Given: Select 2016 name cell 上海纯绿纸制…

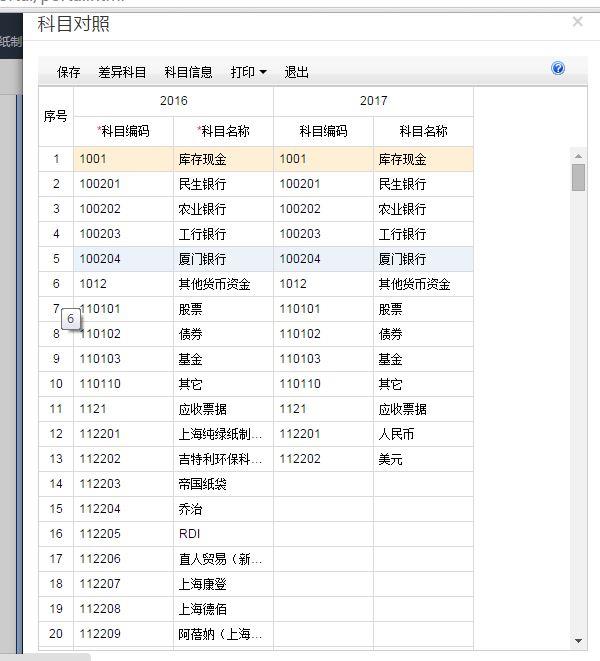Looking at the screenshot, I should pyautogui.click(x=223, y=434).
